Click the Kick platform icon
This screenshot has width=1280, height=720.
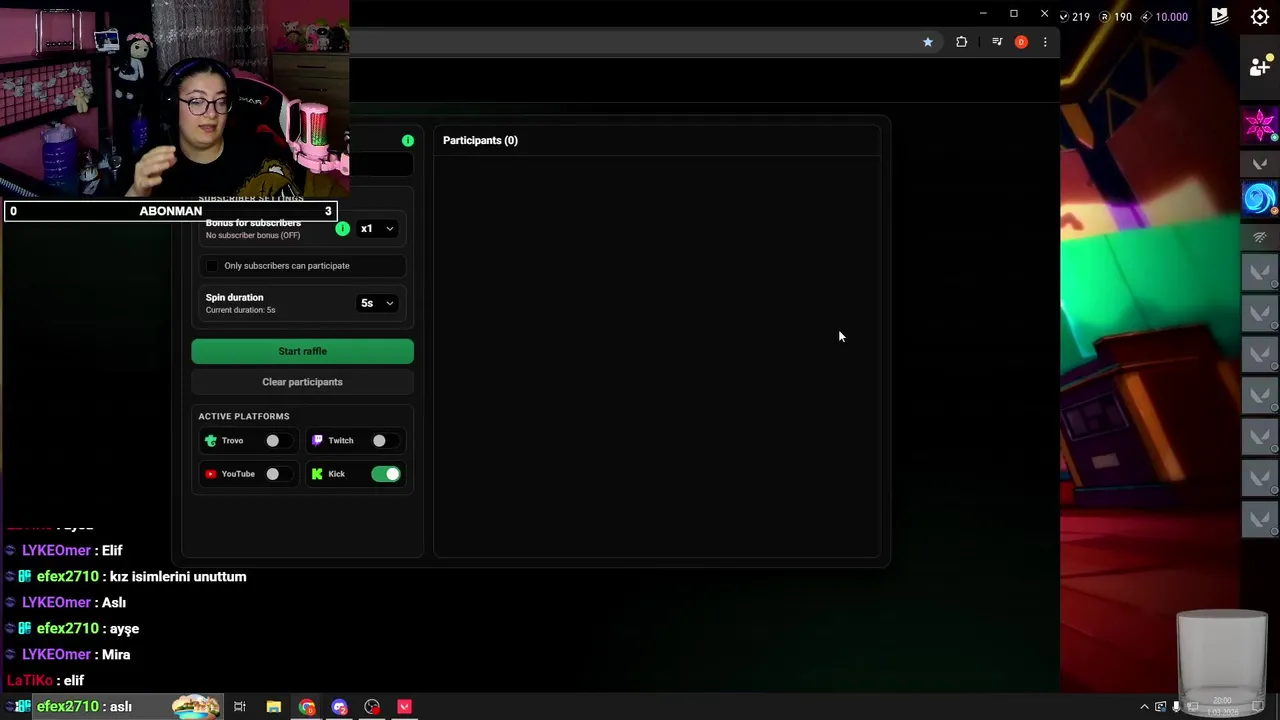click(x=317, y=474)
